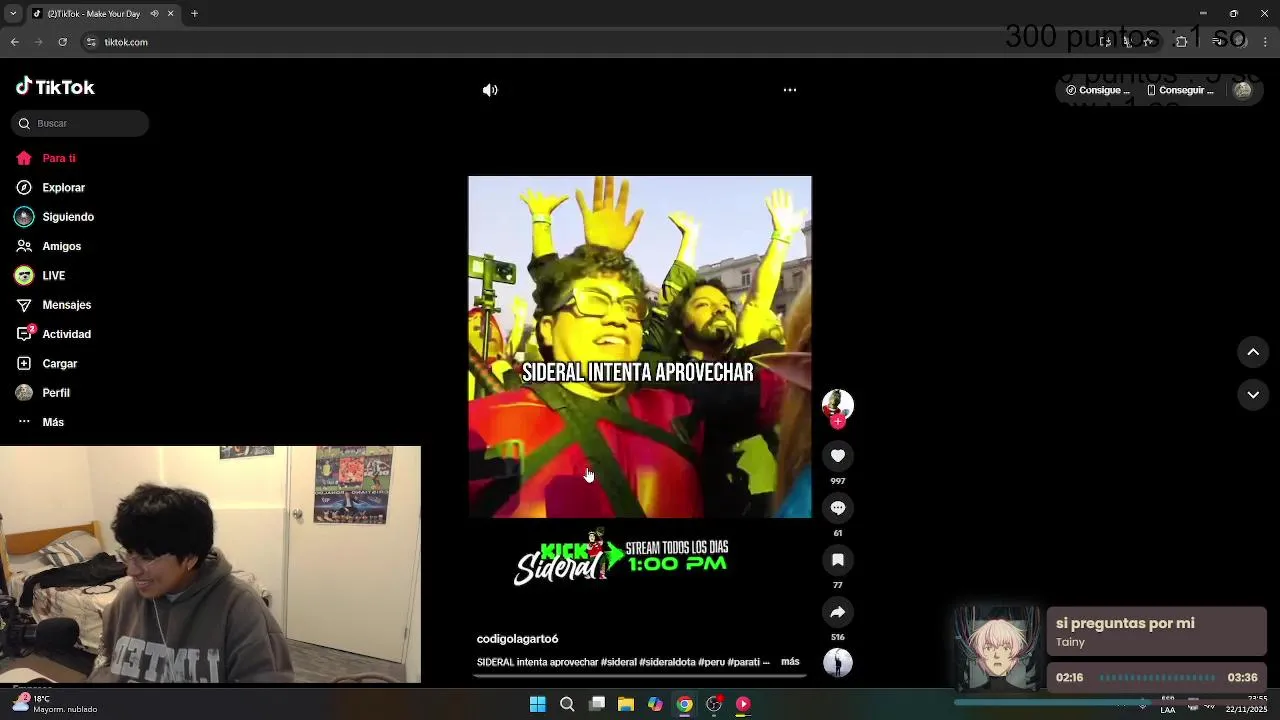Save the video with the bookmark icon
This screenshot has width=1280, height=720.
point(838,560)
